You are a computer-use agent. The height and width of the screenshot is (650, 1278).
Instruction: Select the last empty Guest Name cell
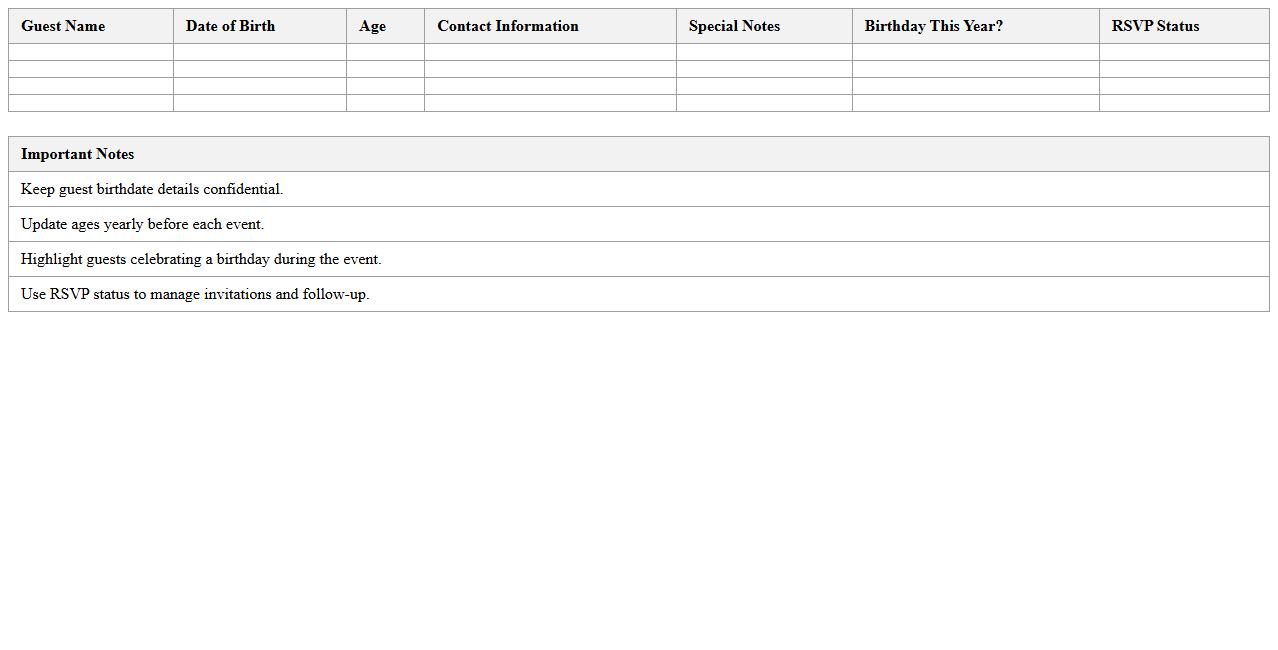(x=91, y=103)
